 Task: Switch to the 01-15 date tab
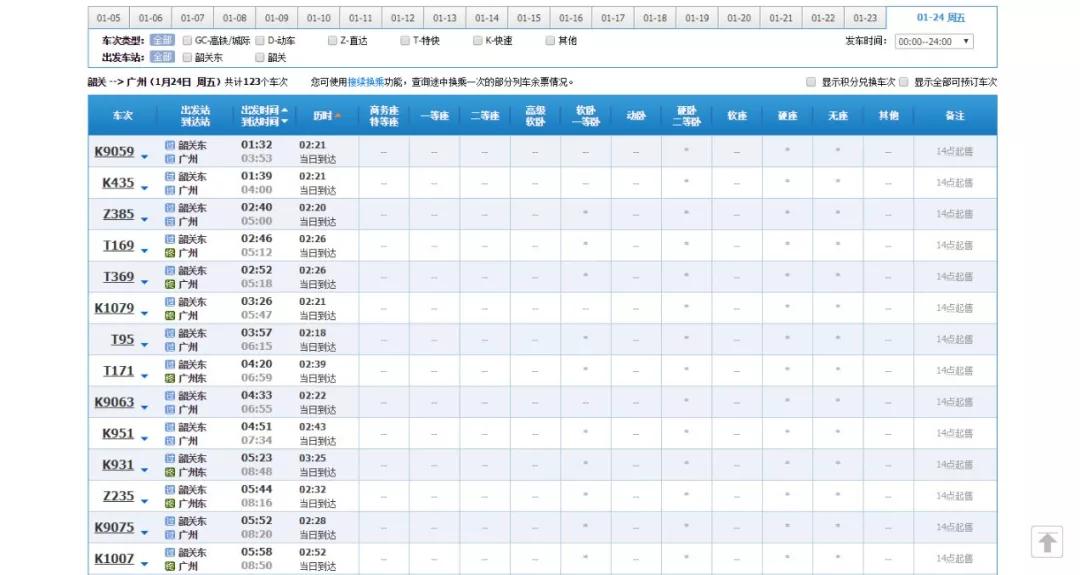(x=528, y=18)
